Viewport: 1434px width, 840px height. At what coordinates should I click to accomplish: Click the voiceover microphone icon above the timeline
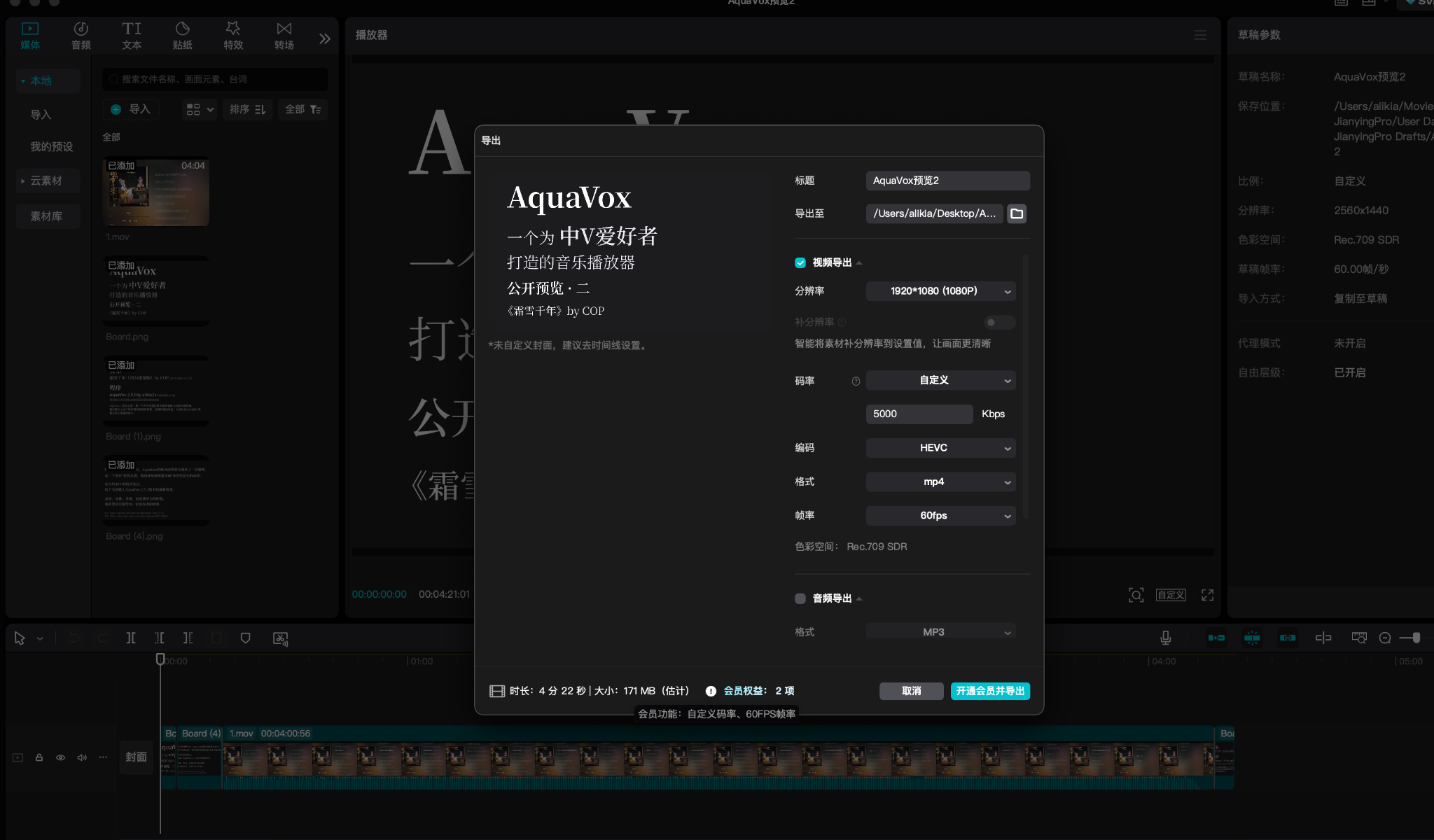(x=1164, y=638)
